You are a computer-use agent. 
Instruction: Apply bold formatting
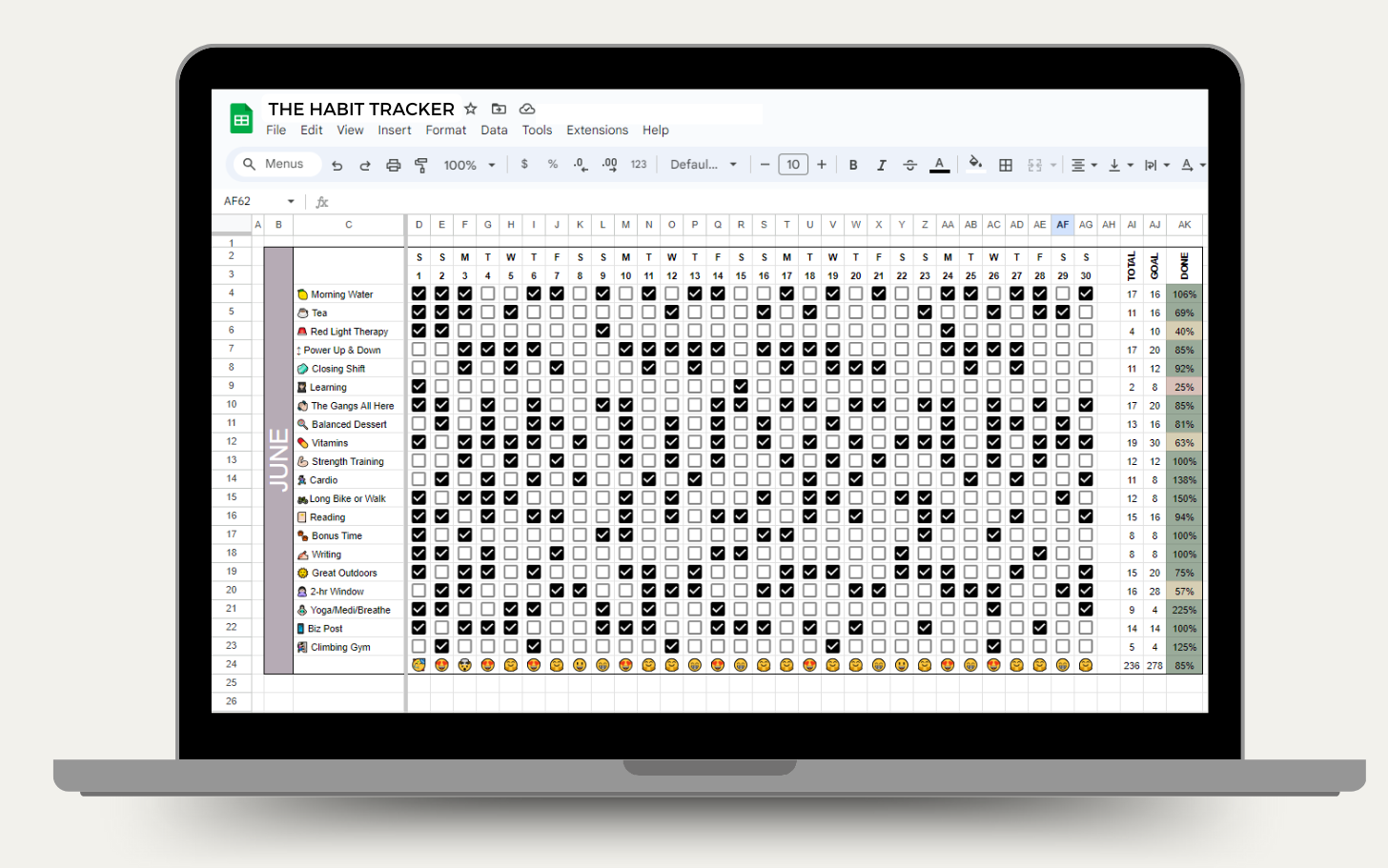click(853, 165)
